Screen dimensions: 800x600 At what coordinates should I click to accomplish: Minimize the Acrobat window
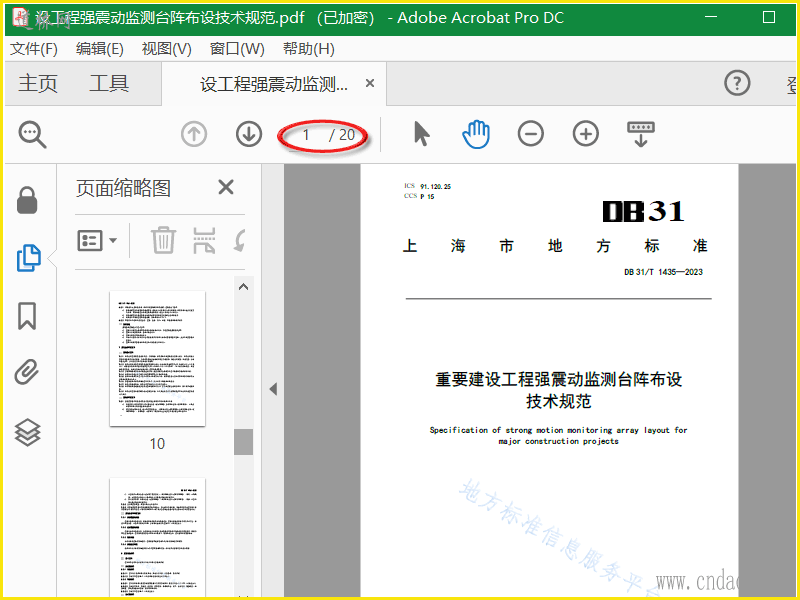711,17
